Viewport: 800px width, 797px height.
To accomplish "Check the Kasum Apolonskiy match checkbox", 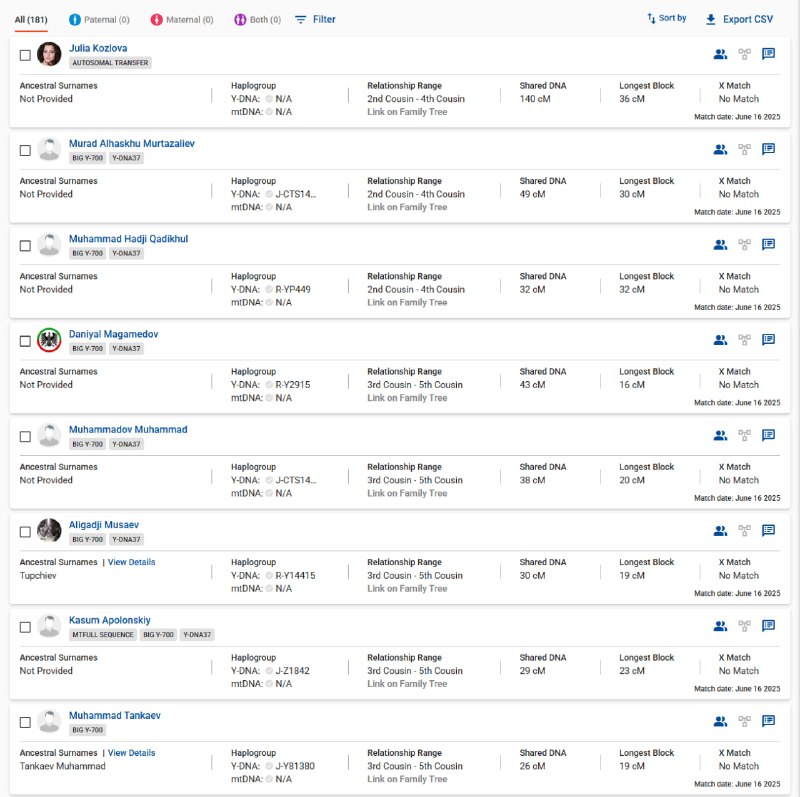I will 25,627.
